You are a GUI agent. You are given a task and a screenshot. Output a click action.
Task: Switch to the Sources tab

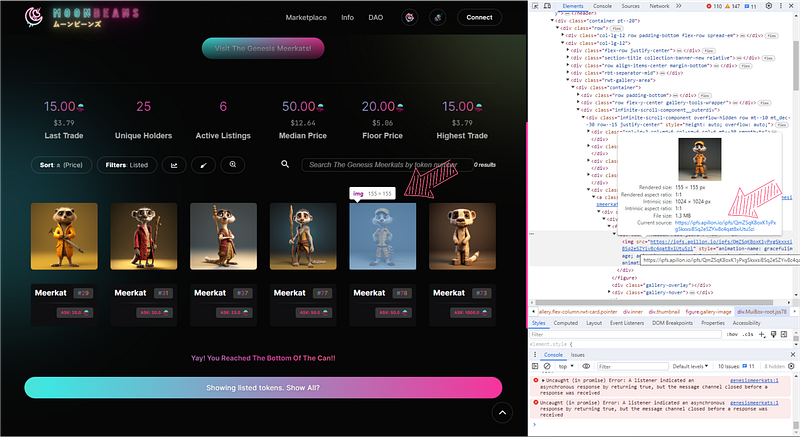(x=631, y=6)
